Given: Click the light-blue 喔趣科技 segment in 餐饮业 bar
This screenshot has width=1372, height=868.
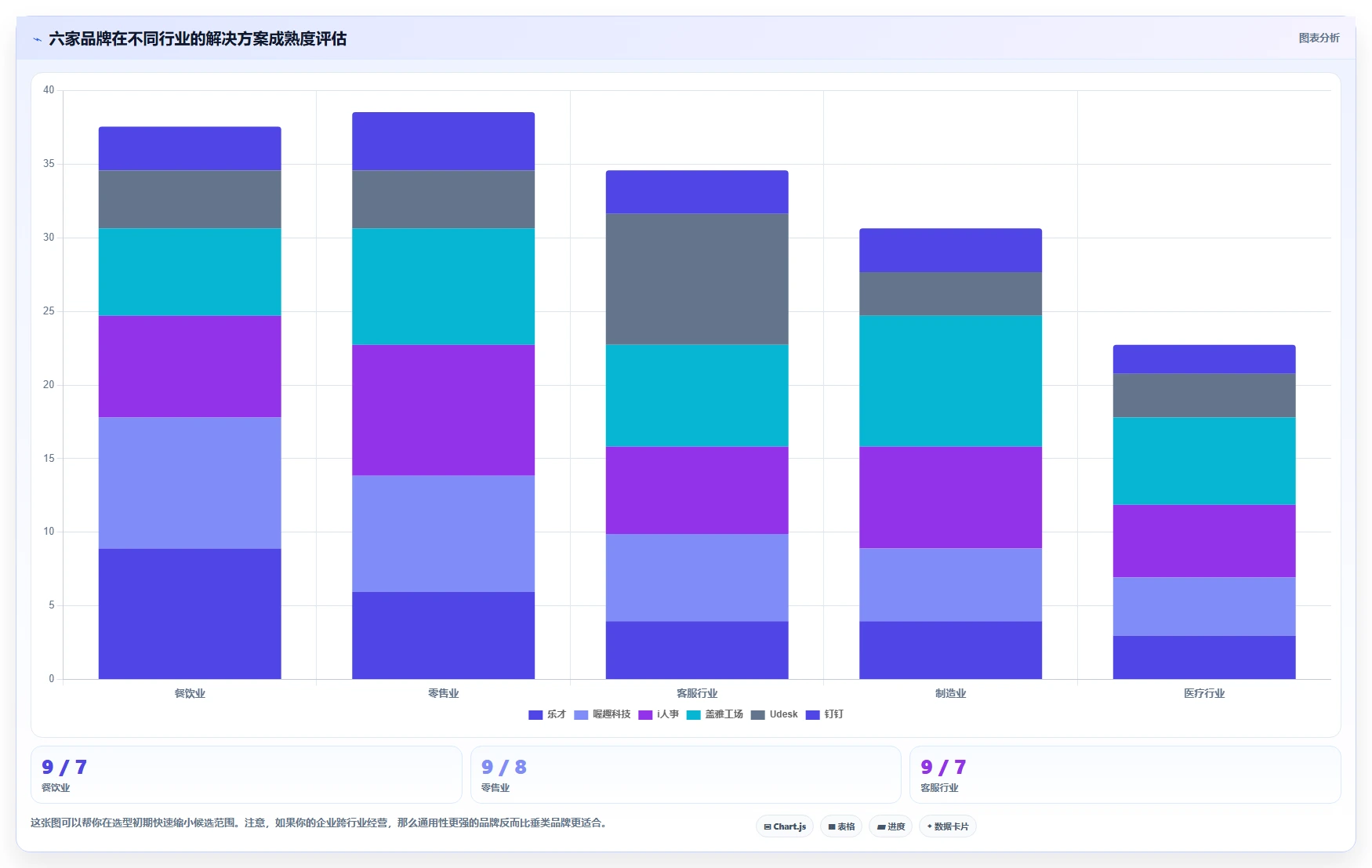Looking at the screenshot, I should point(190,483).
